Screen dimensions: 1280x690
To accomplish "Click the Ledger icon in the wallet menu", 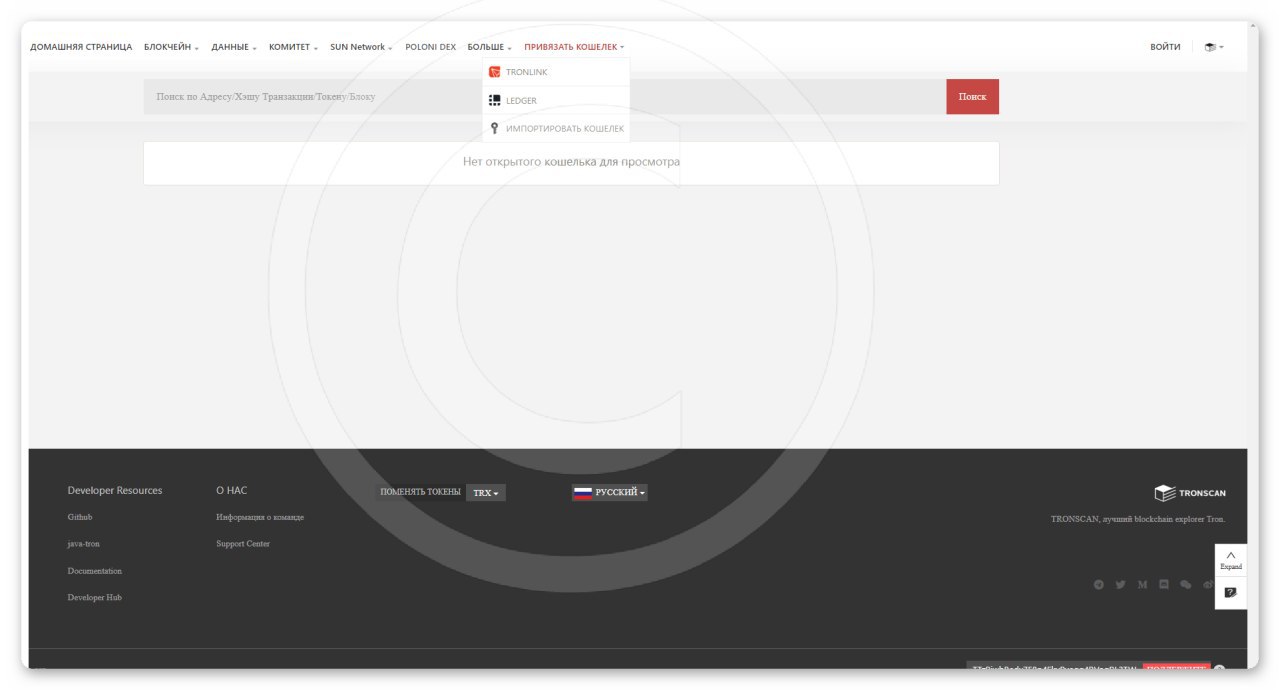I will (494, 100).
